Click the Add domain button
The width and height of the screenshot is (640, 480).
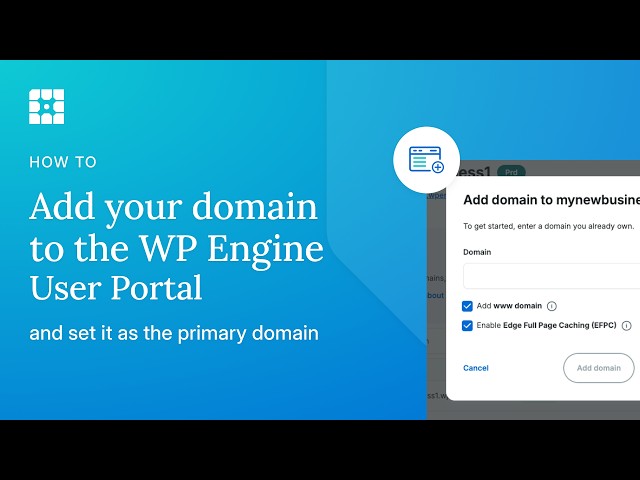point(598,368)
